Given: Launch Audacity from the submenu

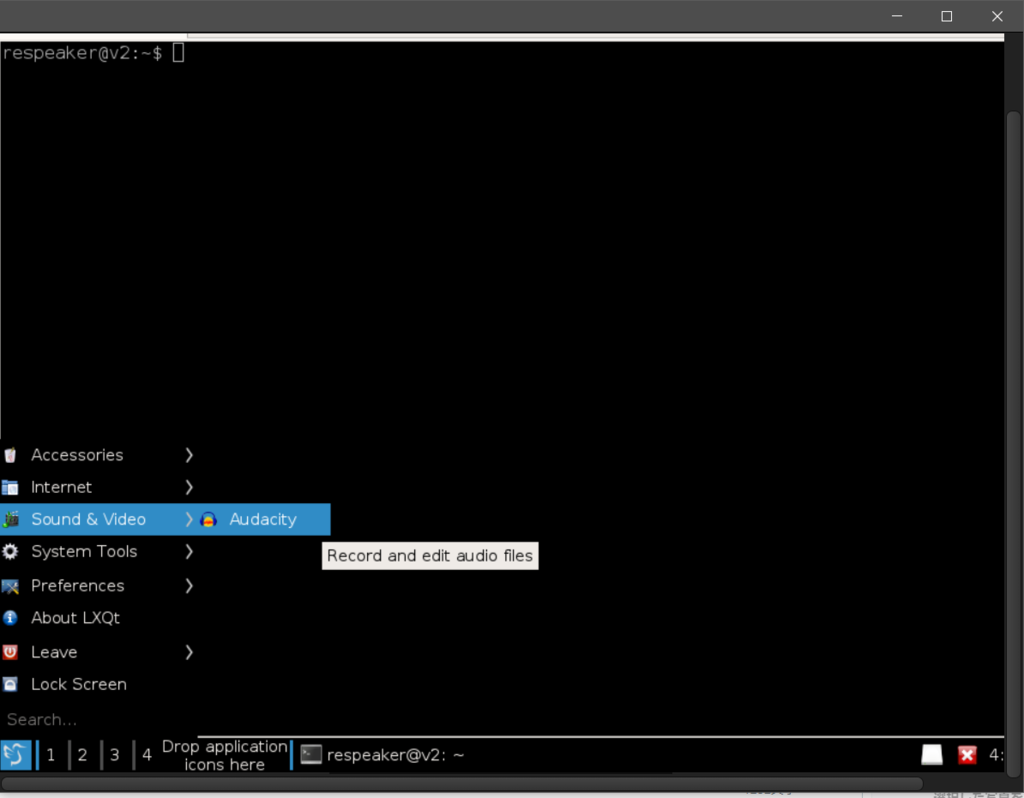Looking at the screenshot, I should tap(263, 519).
